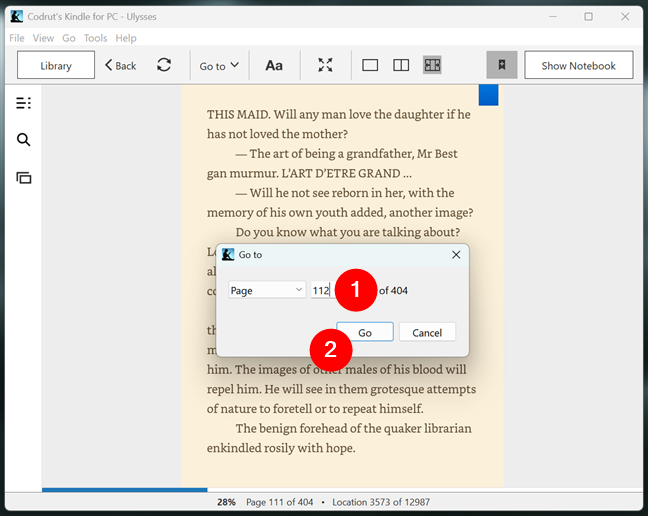Viewport: 648px width, 516px height.
Task: Open the File menu
Action: click(x=16, y=38)
